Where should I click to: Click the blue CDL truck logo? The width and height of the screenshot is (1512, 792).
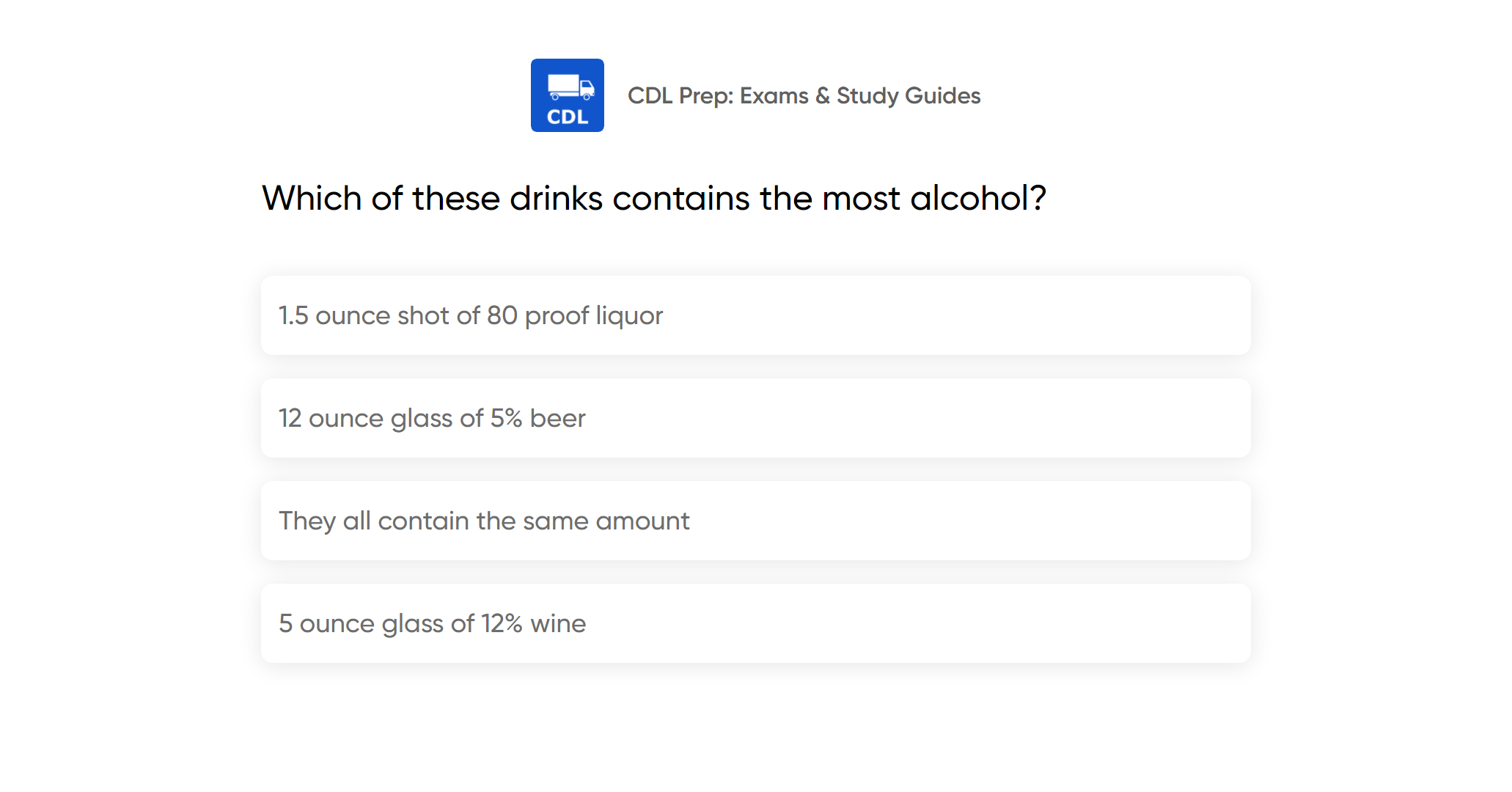click(x=567, y=95)
